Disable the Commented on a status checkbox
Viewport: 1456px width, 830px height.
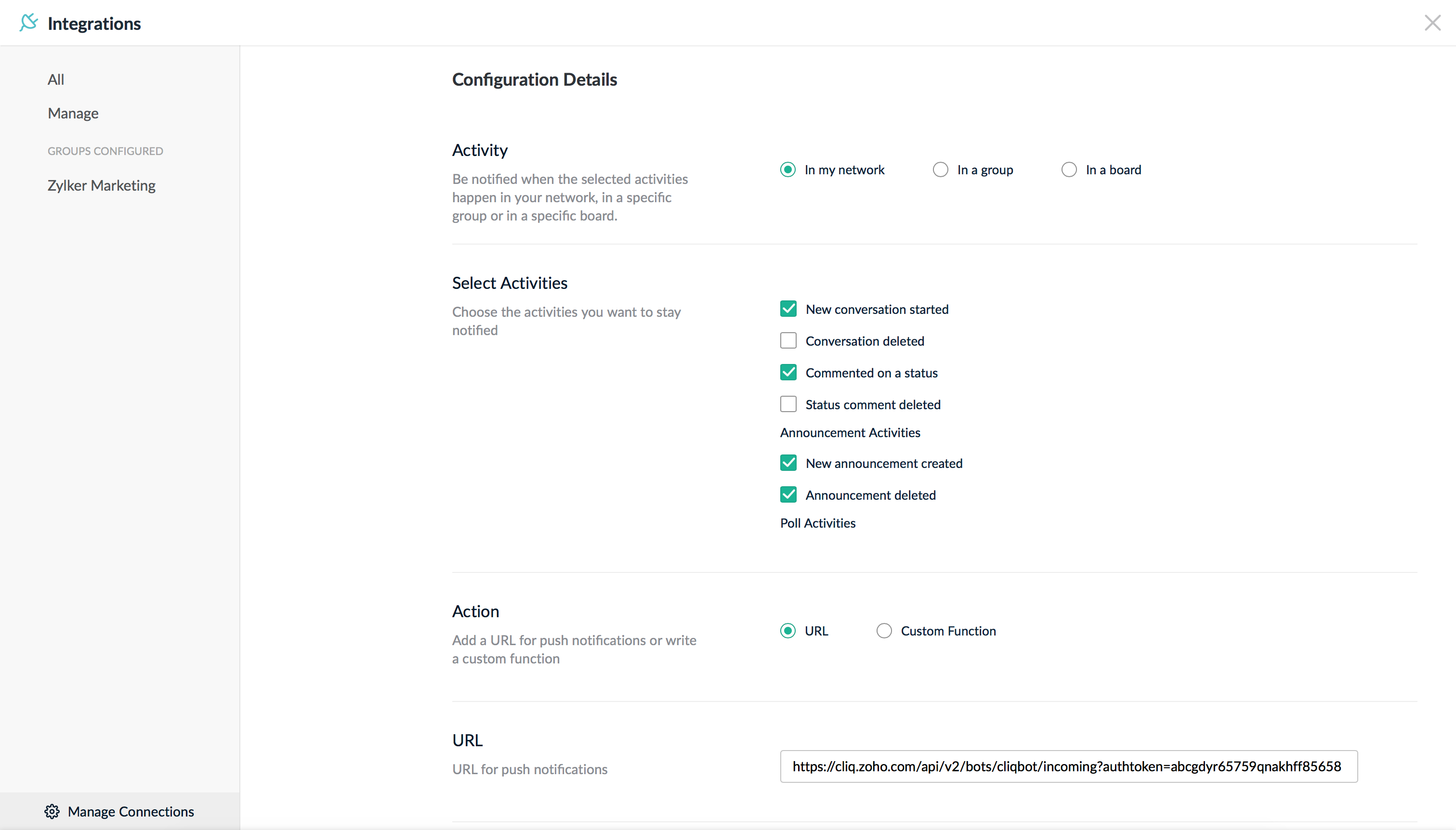coord(788,373)
